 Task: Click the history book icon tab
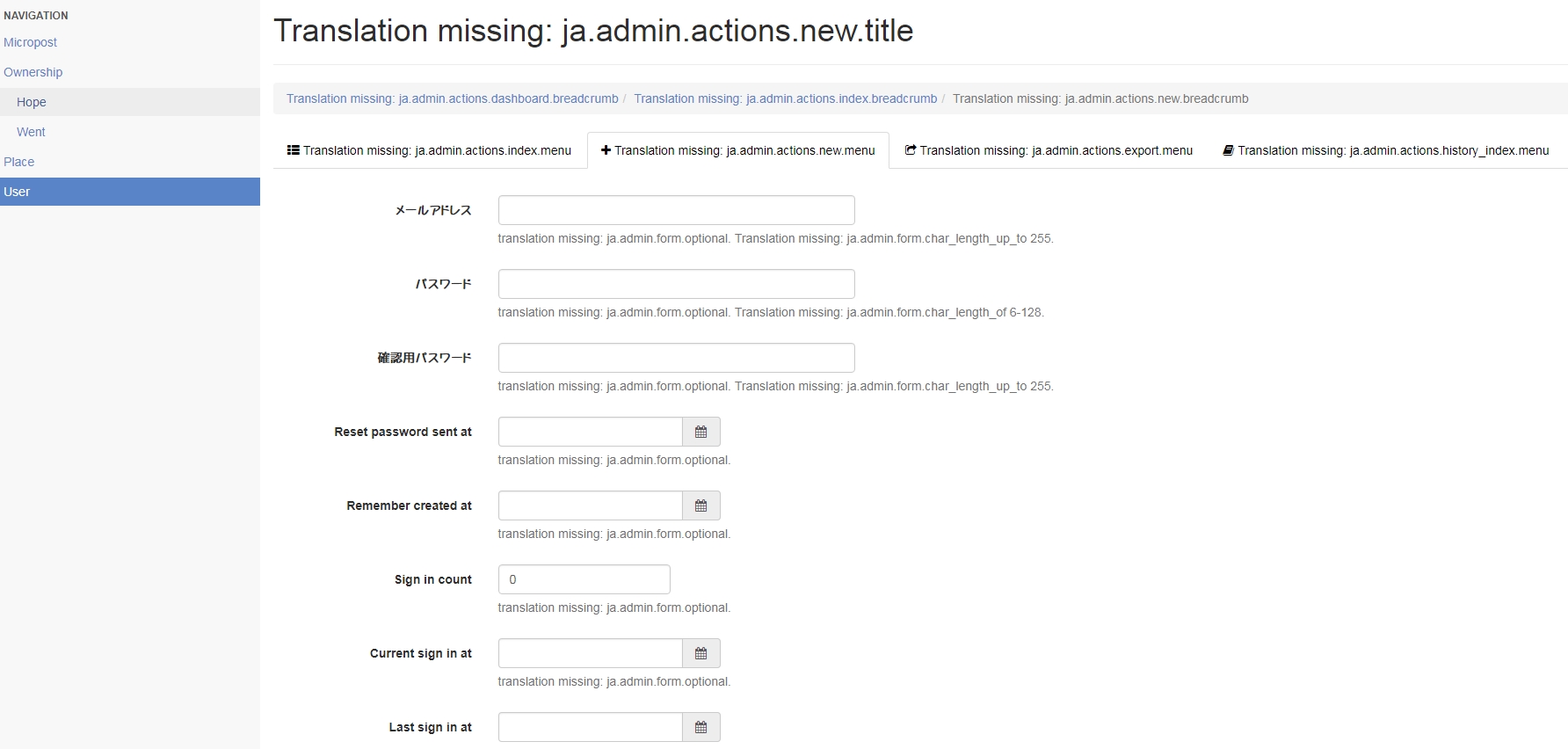[x=1228, y=150]
